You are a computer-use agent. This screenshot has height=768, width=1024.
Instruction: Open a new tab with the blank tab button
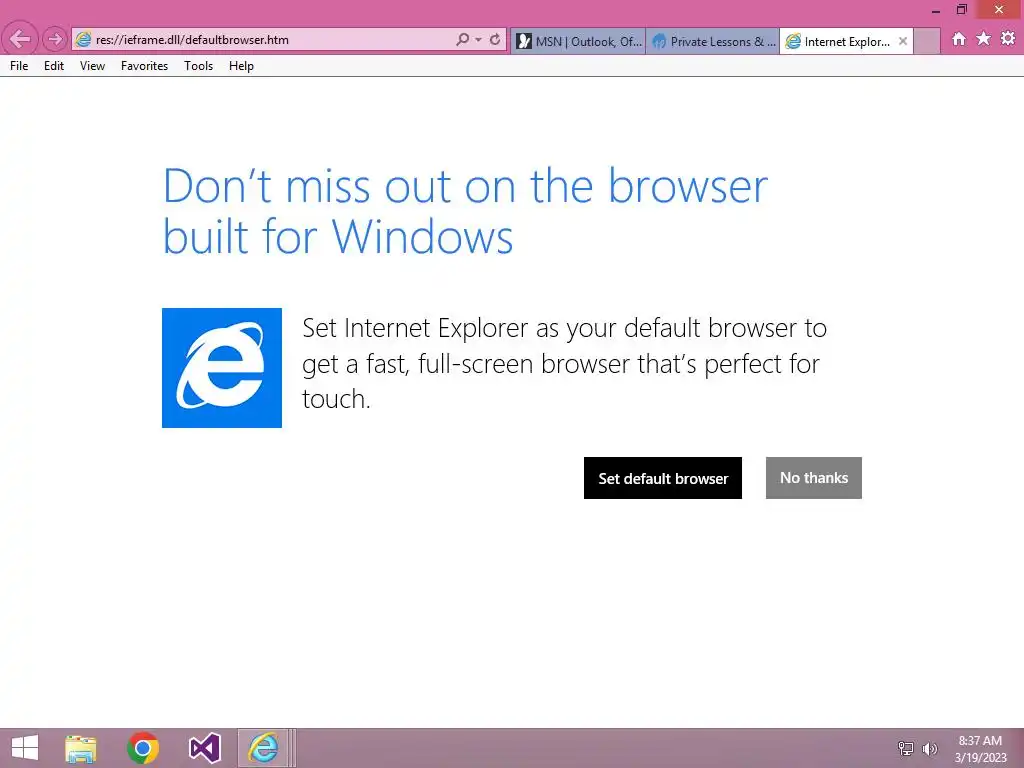[927, 41]
